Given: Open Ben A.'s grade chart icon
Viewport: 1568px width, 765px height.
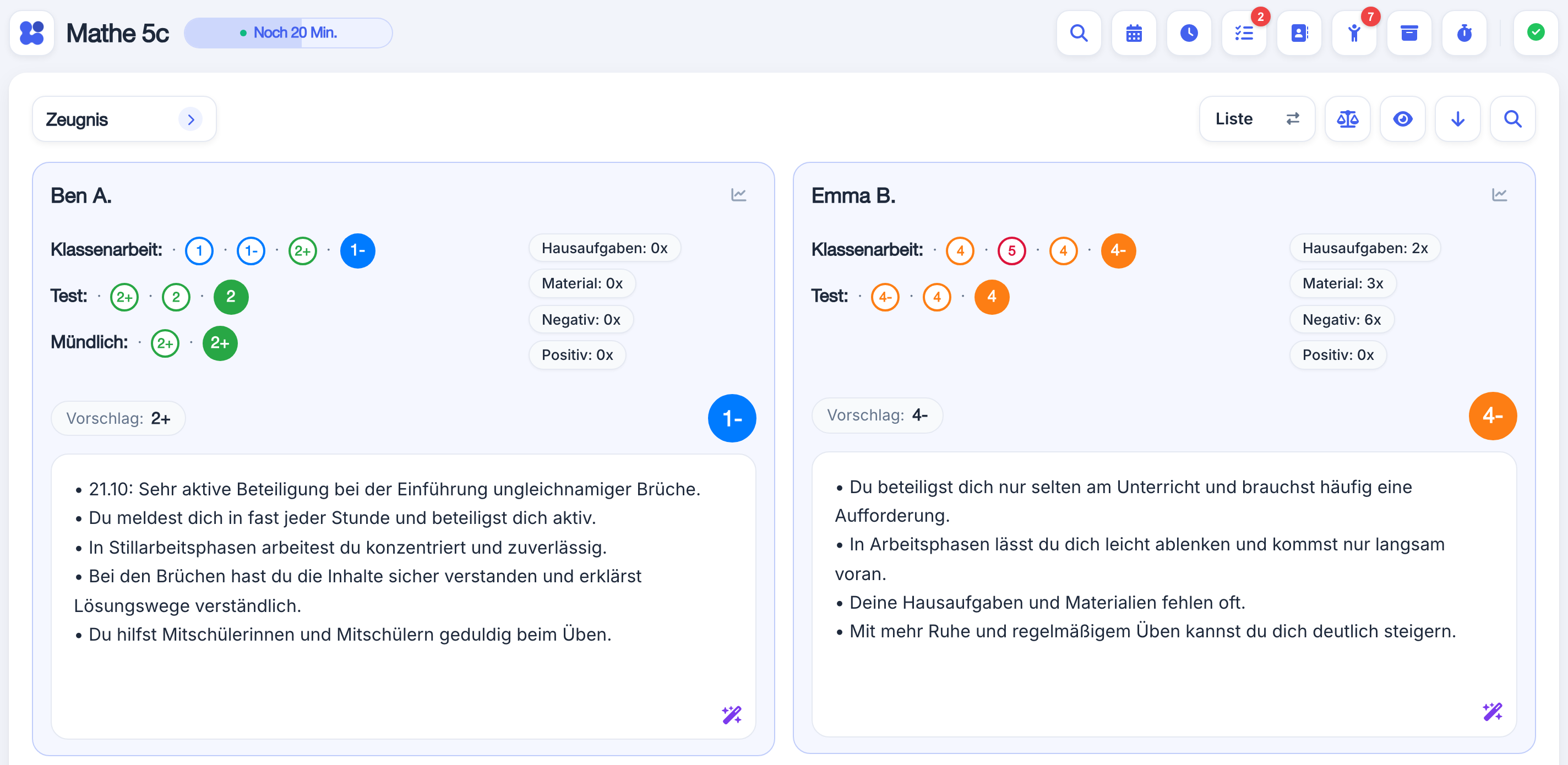Looking at the screenshot, I should [738, 195].
